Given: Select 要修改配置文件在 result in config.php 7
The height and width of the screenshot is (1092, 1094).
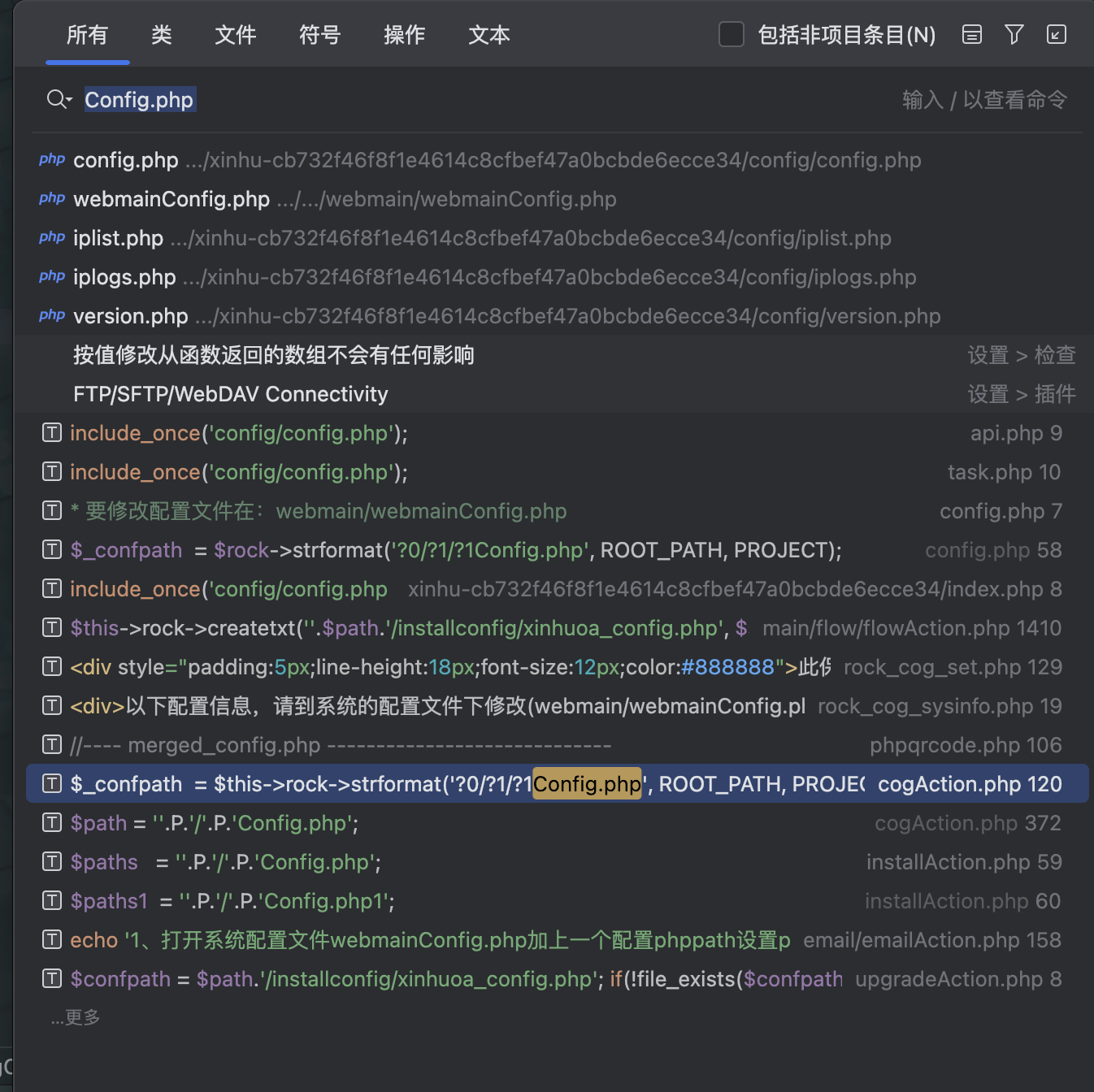Looking at the screenshot, I should tap(558, 511).
